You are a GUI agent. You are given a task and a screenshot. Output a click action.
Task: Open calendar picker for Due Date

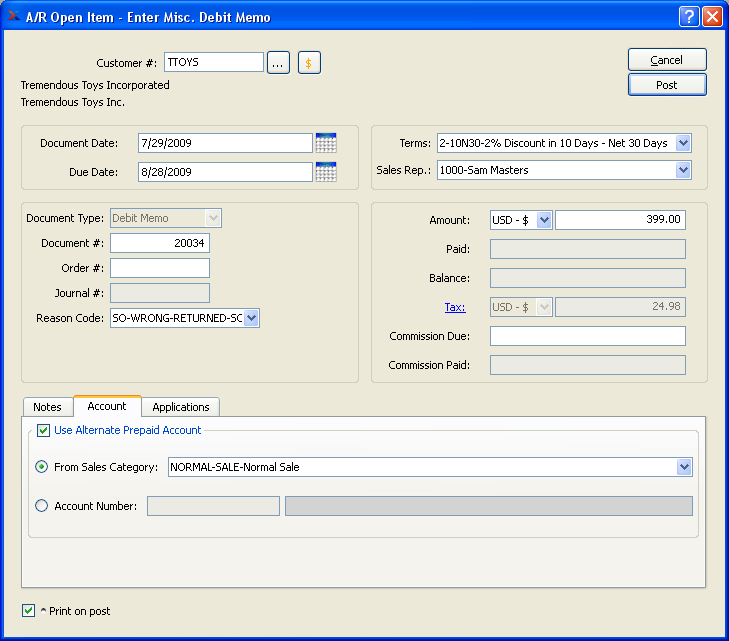coord(326,172)
